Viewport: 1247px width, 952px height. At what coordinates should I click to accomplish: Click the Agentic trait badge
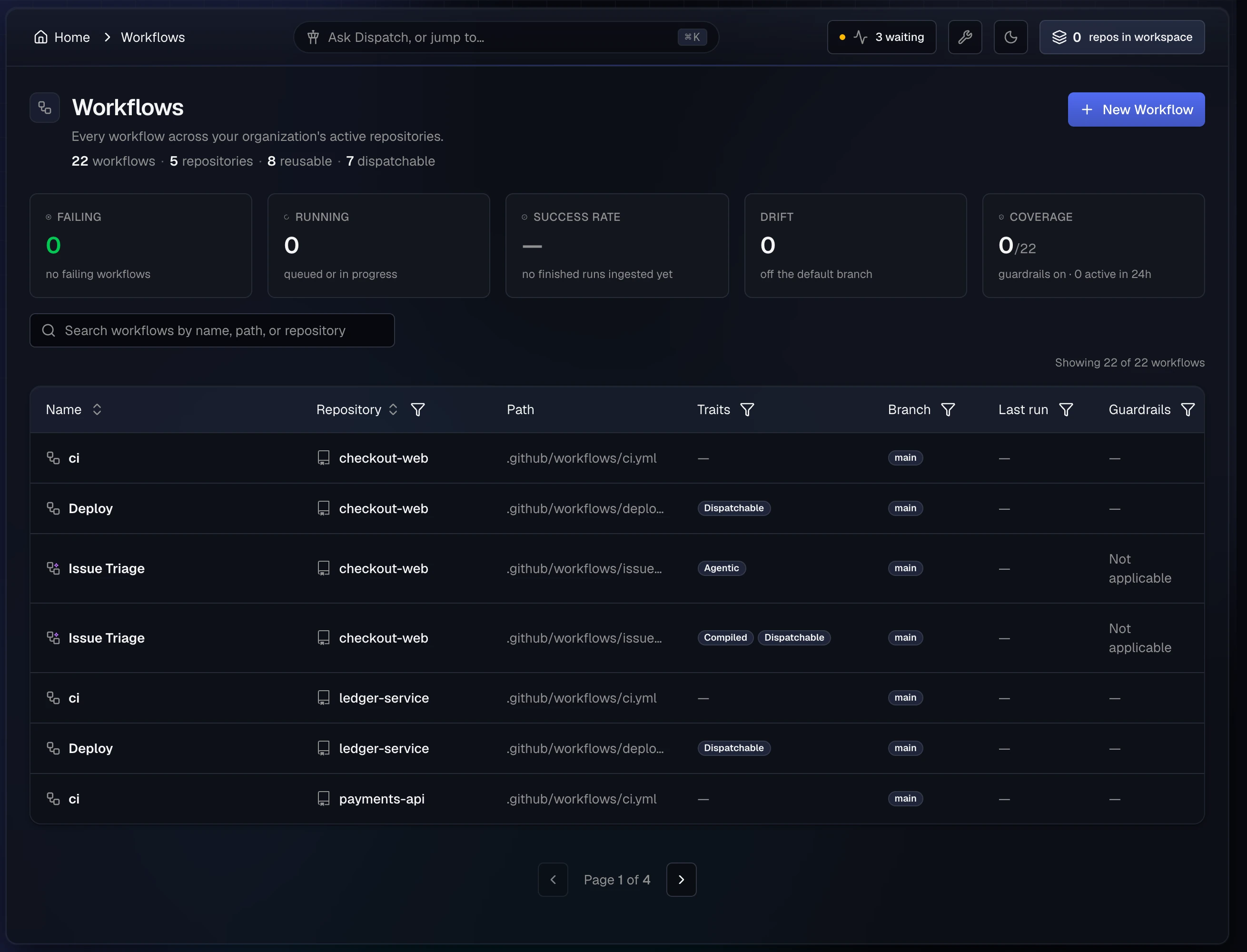point(721,568)
